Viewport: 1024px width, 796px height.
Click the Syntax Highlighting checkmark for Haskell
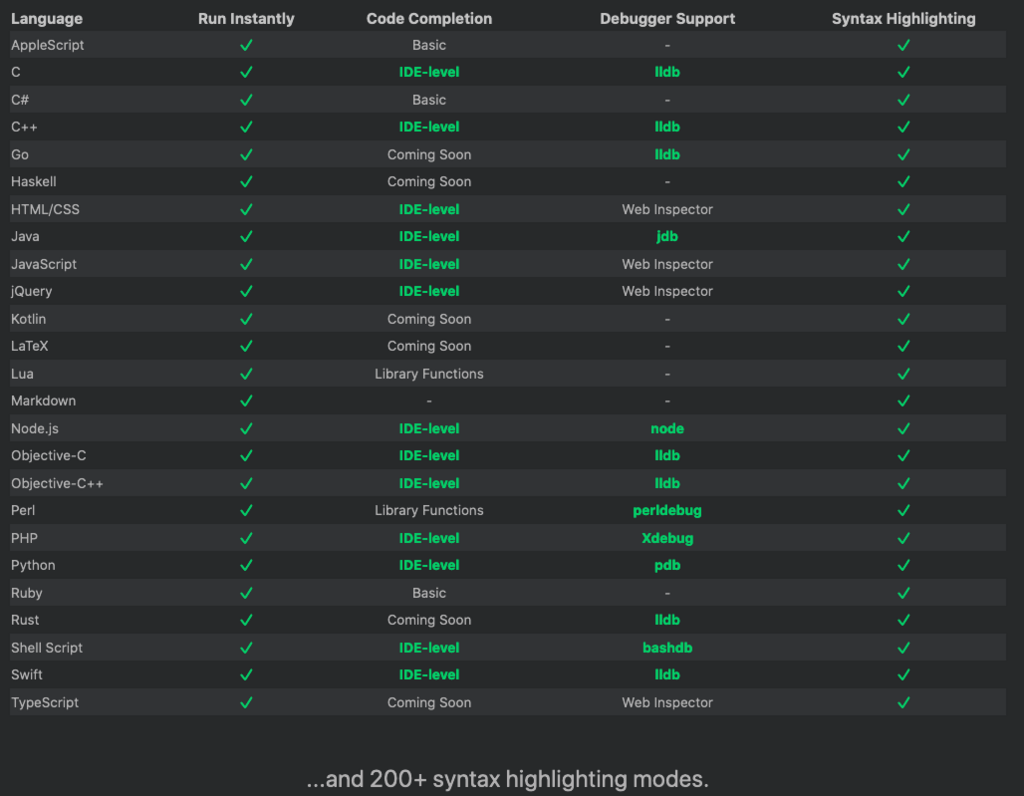click(904, 182)
